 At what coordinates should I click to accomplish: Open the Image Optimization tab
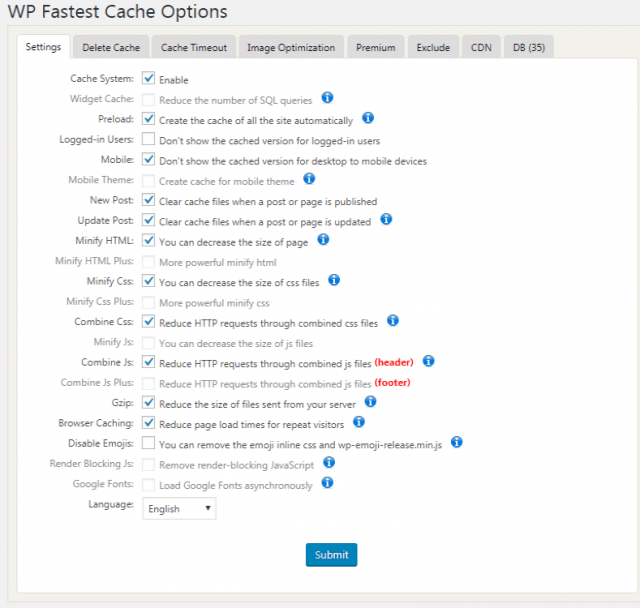point(290,47)
